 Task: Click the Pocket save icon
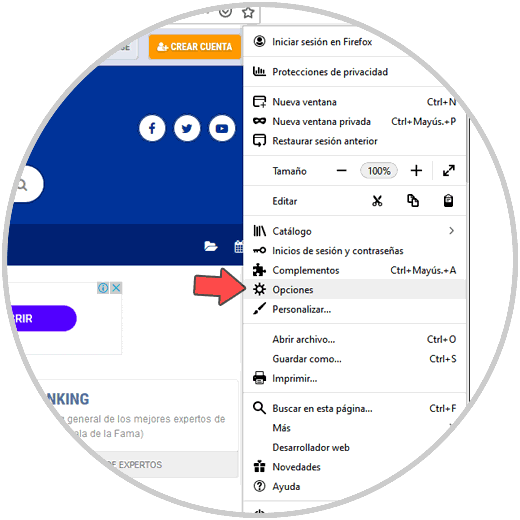coord(225,12)
